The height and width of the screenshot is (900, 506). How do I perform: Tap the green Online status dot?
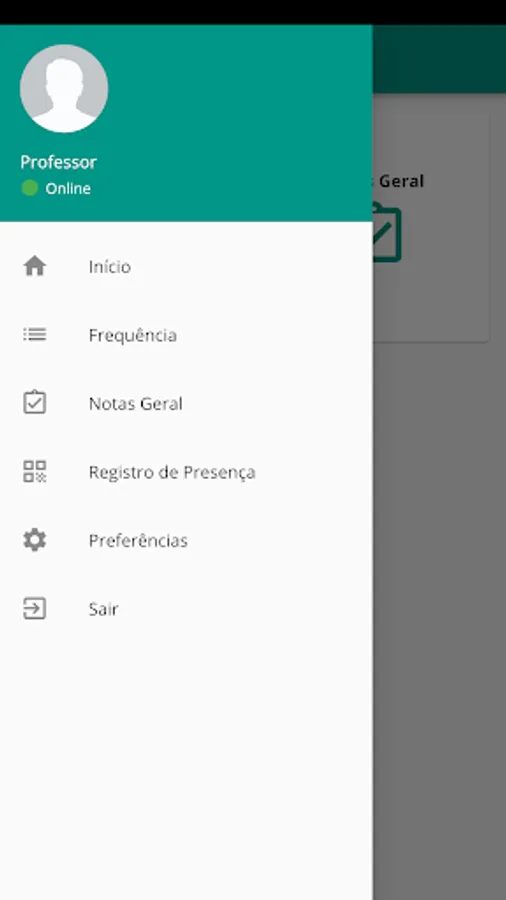point(30,188)
